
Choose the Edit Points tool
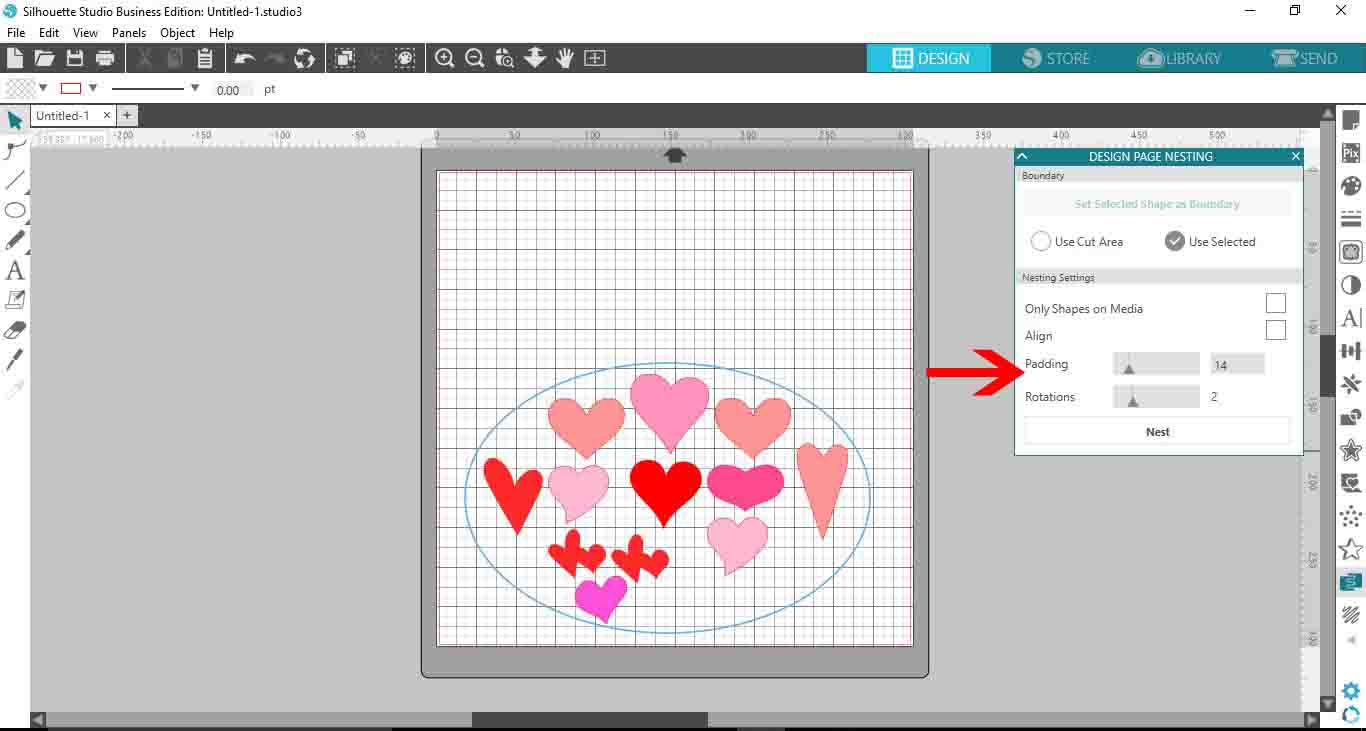click(15, 151)
